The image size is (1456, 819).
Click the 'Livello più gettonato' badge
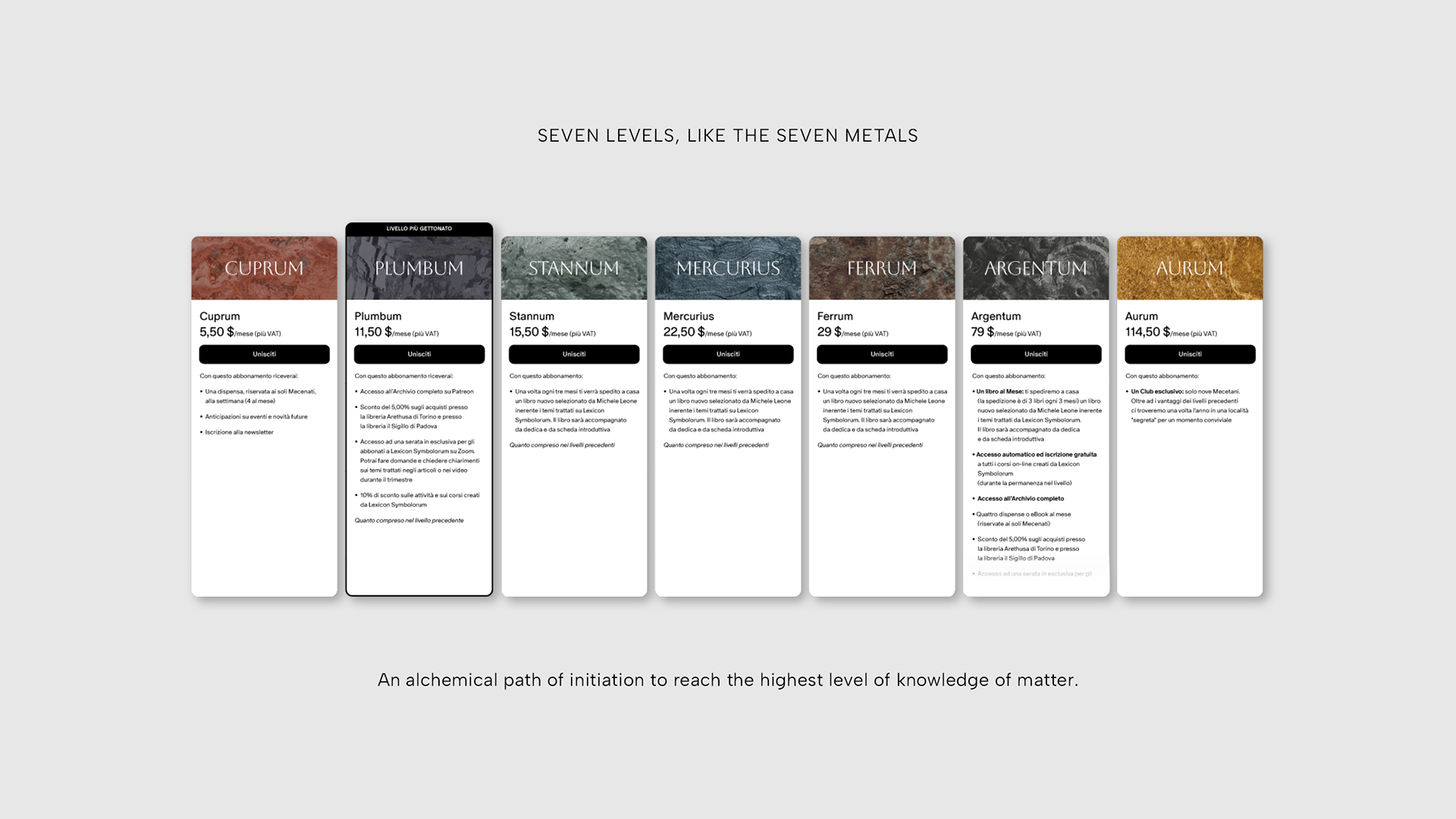click(419, 228)
